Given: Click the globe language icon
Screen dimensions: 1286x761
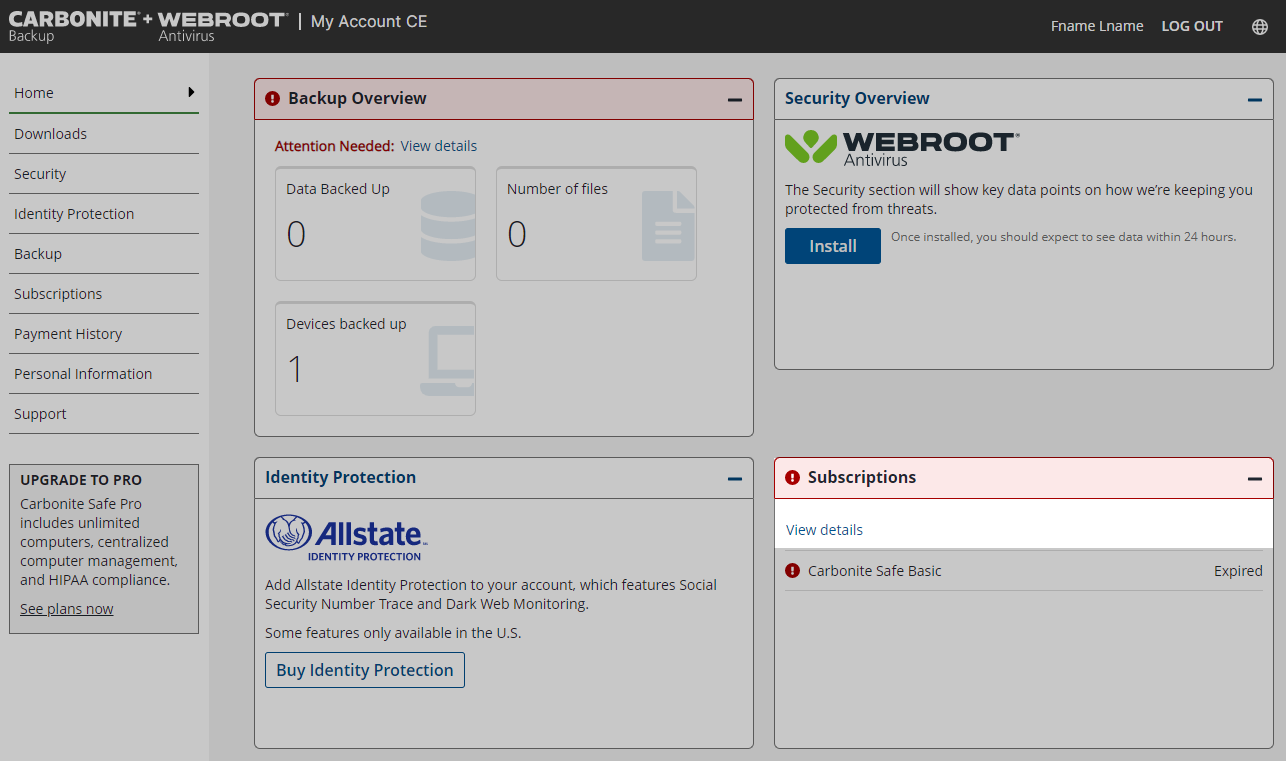Looking at the screenshot, I should [1259, 27].
